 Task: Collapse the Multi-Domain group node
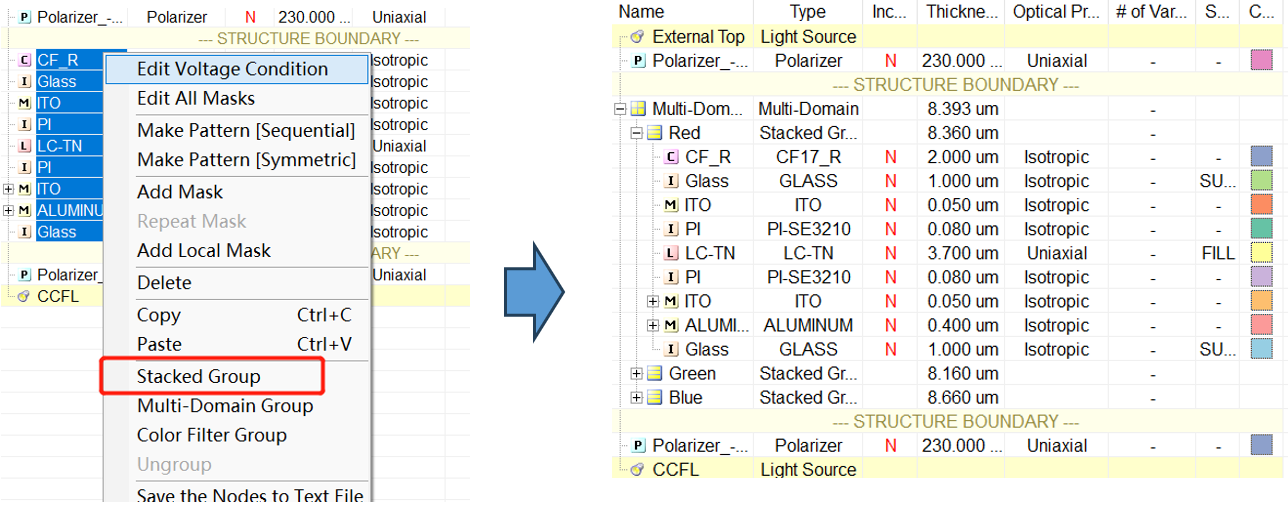[620, 109]
